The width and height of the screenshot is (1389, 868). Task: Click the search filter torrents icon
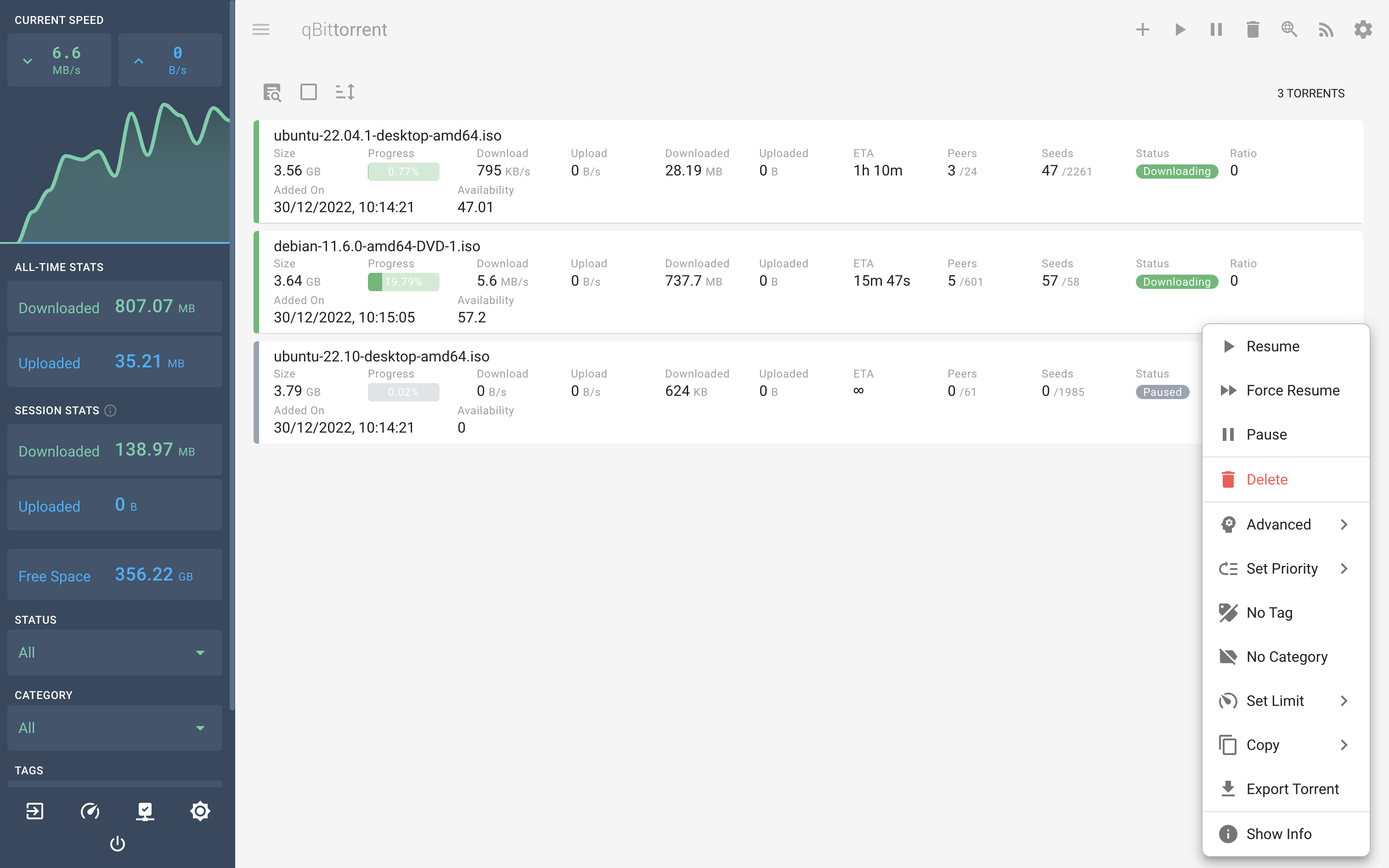(x=272, y=92)
